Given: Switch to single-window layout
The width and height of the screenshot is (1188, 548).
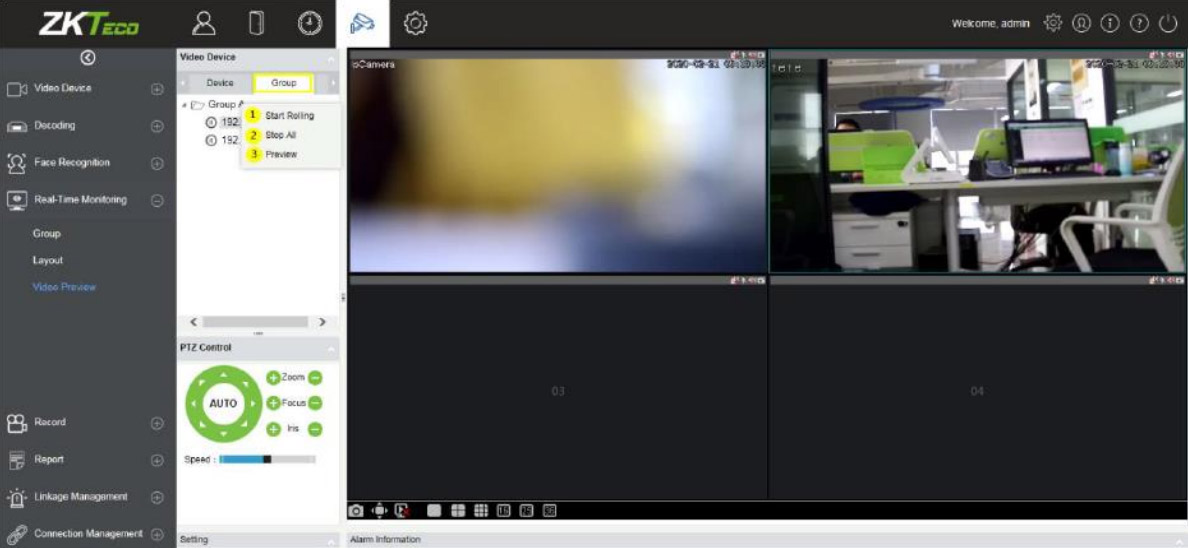Looking at the screenshot, I should coord(434,511).
